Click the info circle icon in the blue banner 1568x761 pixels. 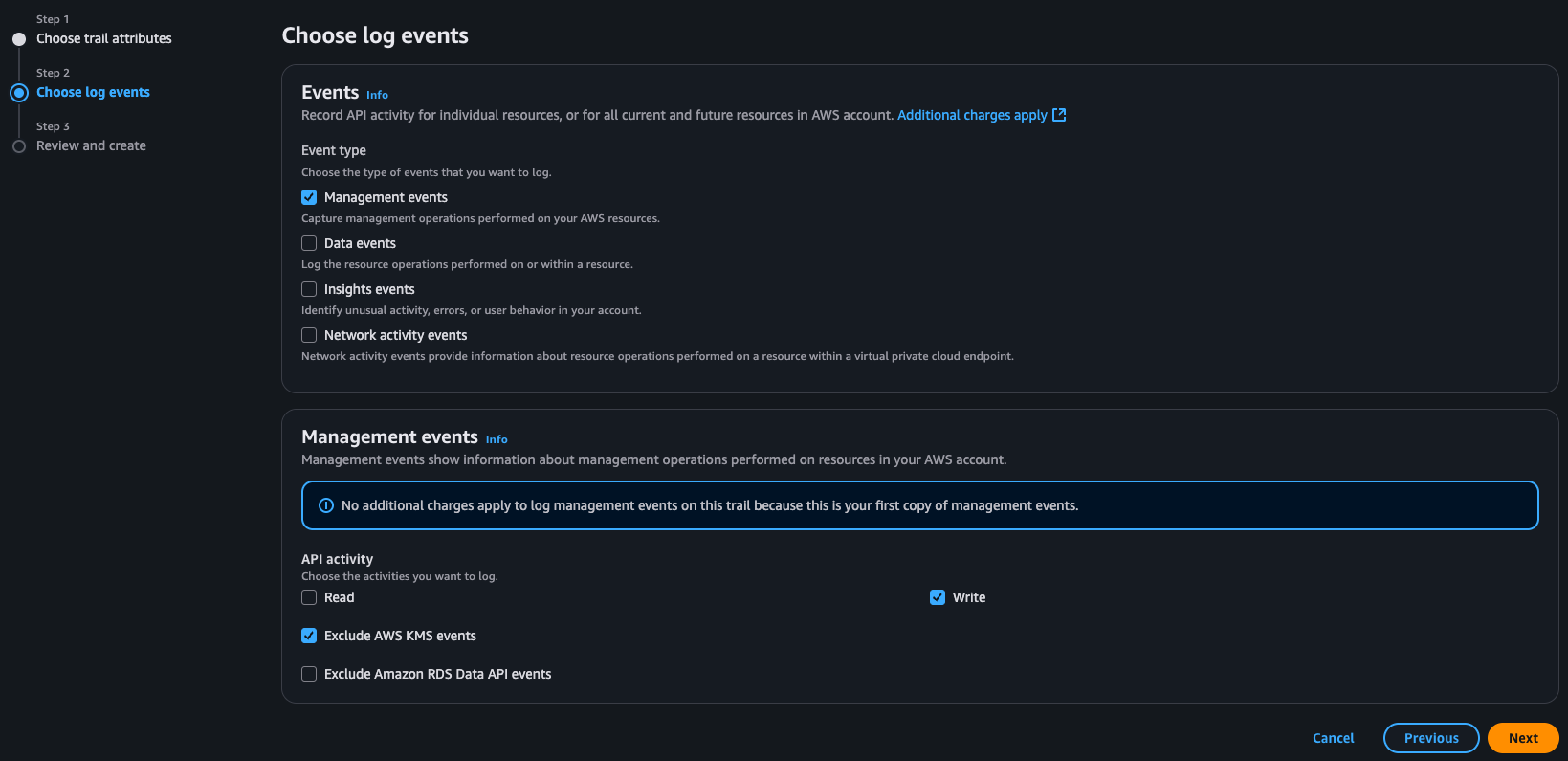[326, 505]
